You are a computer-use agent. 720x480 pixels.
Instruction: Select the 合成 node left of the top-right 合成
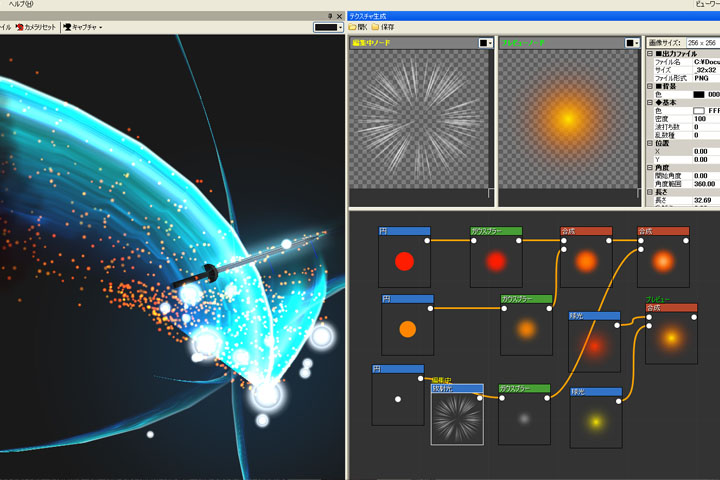click(586, 257)
